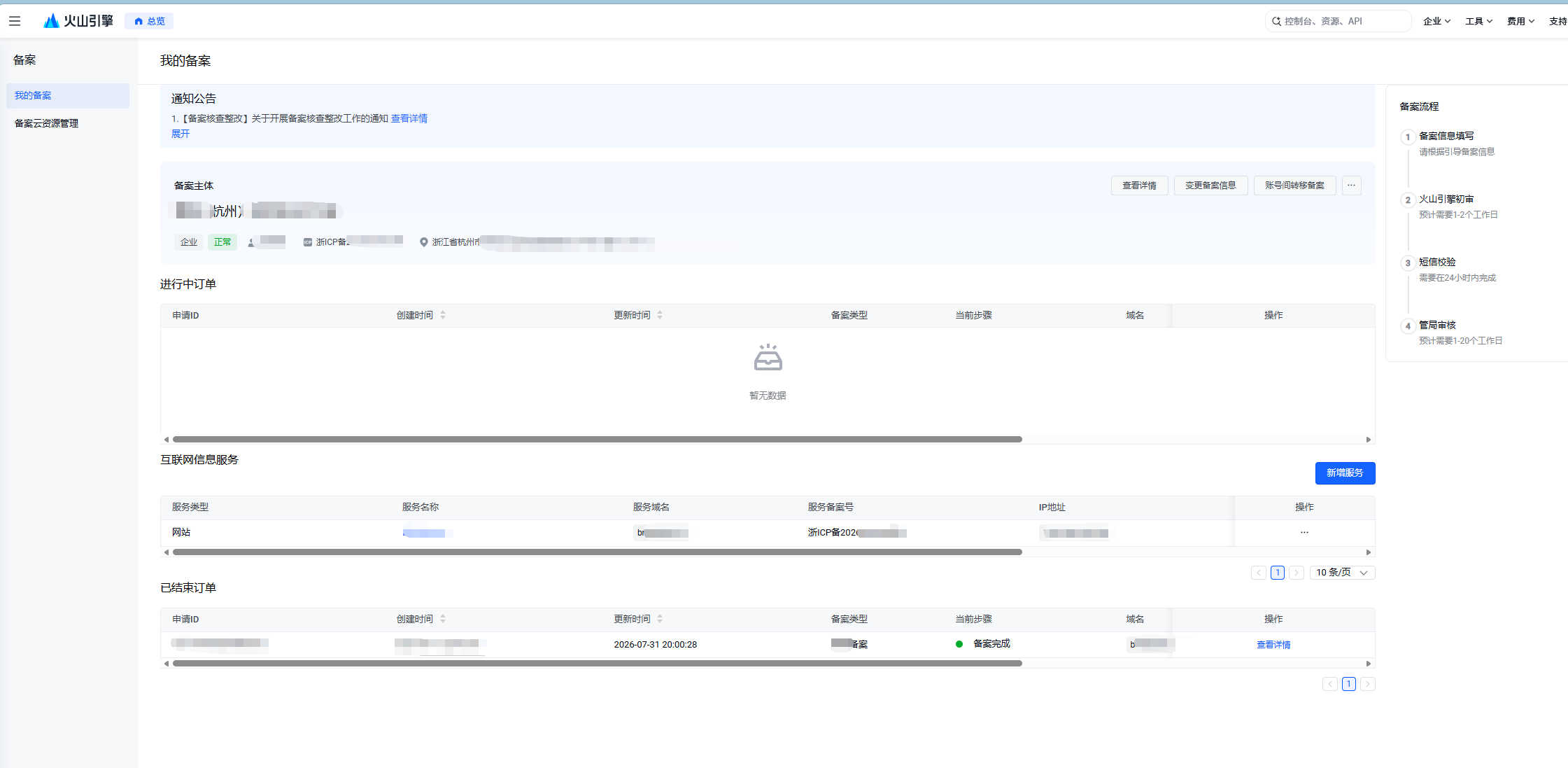1568x768 pixels.
Task: Click 网站 service type cell
Action: click(181, 532)
